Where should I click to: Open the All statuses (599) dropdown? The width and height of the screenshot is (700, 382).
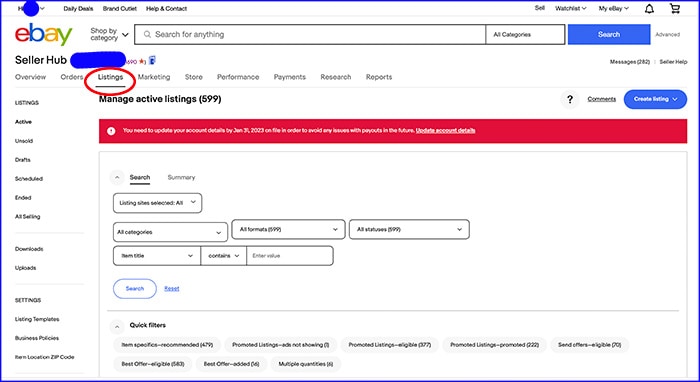(x=409, y=229)
